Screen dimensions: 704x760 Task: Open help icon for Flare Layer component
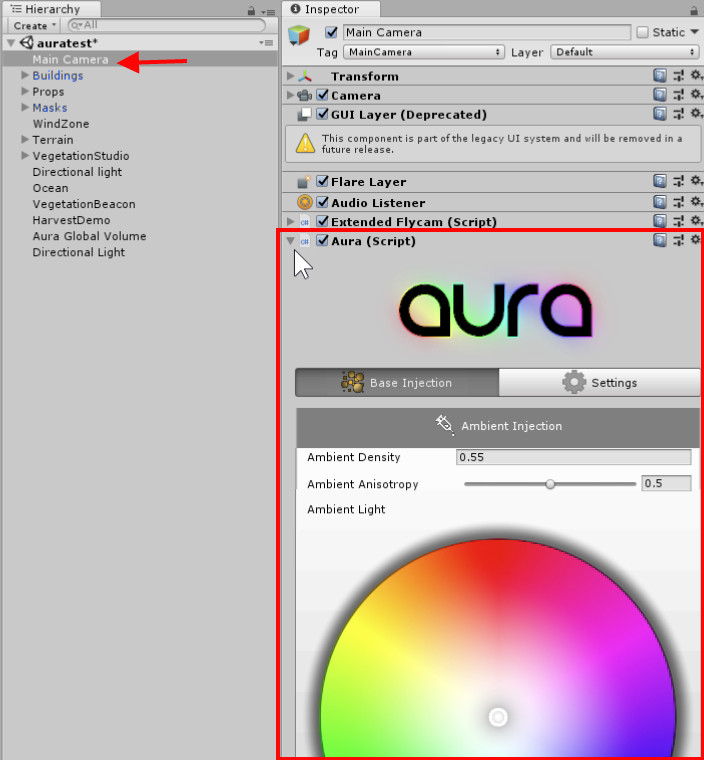659,181
